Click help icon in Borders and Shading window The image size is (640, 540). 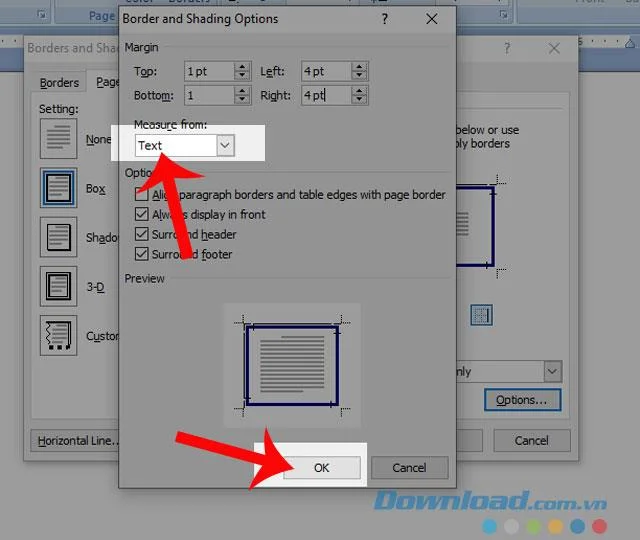coord(507,49)
